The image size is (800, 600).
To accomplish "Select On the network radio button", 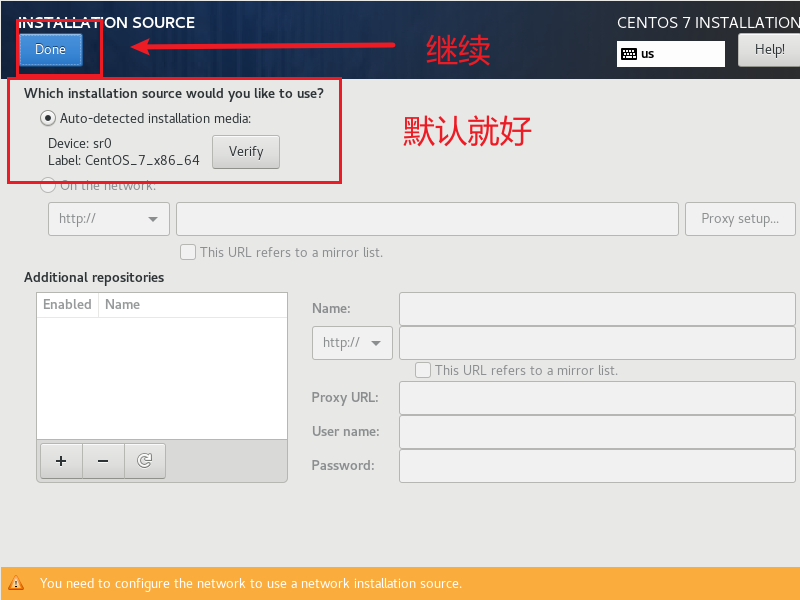I will click(47, 185).
